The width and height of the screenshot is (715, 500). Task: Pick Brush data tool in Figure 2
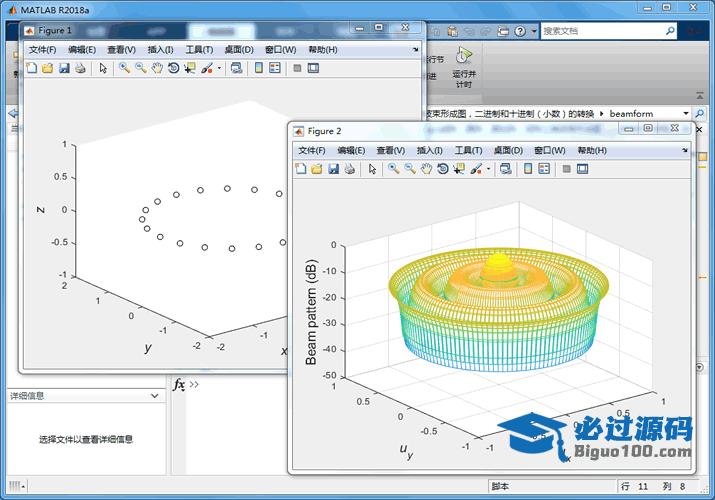(x=476, y=169)
